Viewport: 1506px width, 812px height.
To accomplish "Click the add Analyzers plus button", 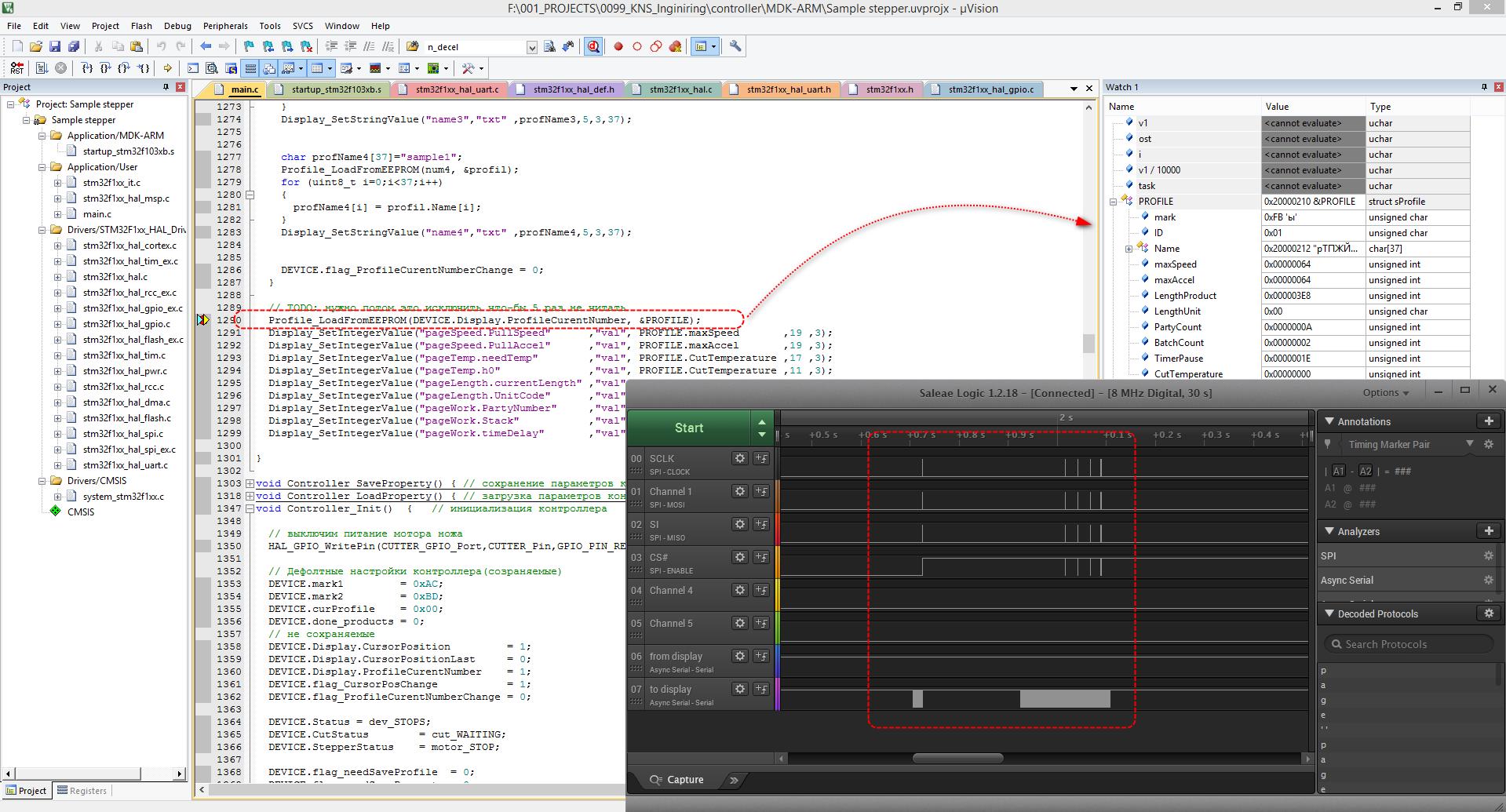I will tap(1488, 531).
